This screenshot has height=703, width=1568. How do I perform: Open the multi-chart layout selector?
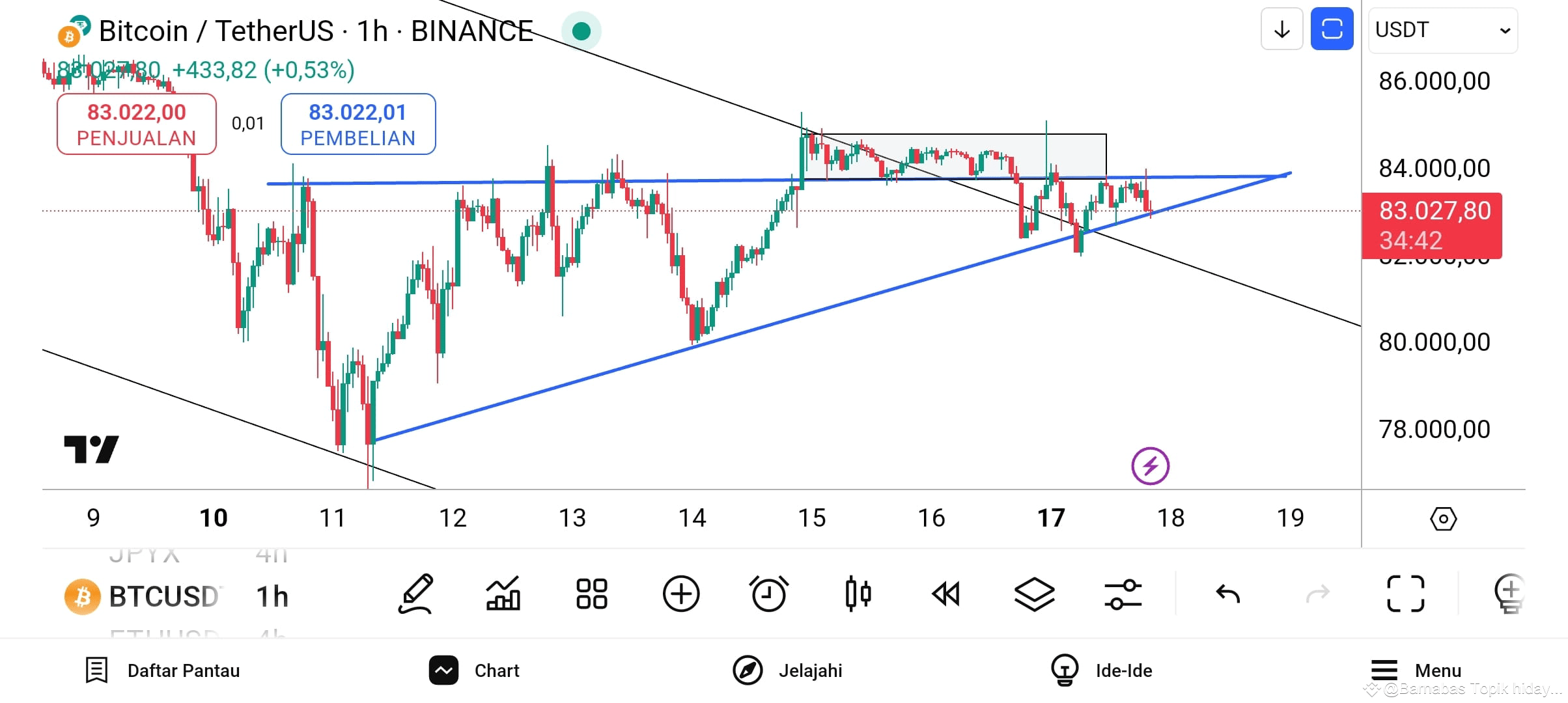tap(593, 594)
